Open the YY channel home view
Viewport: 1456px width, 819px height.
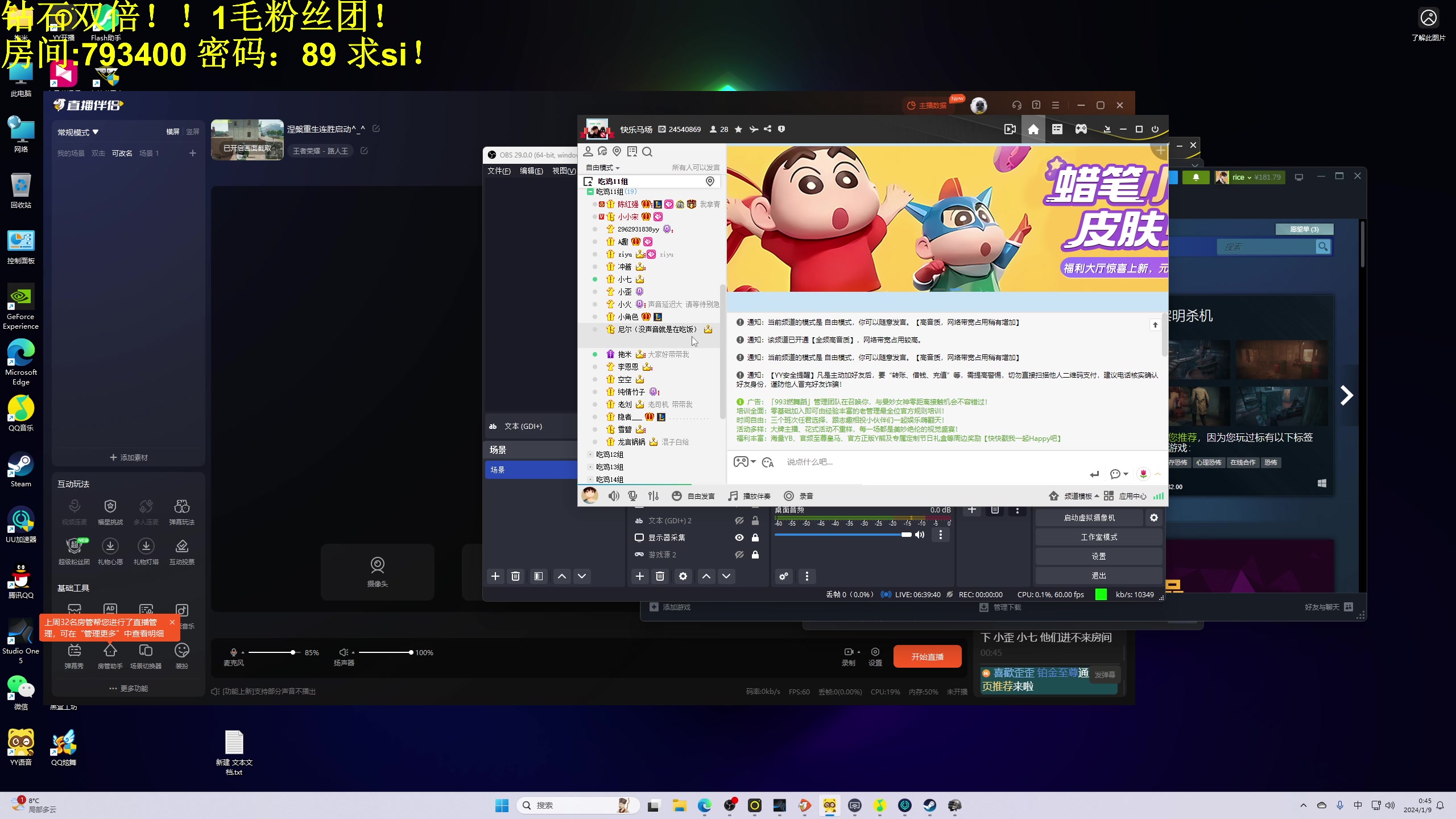1033,129
